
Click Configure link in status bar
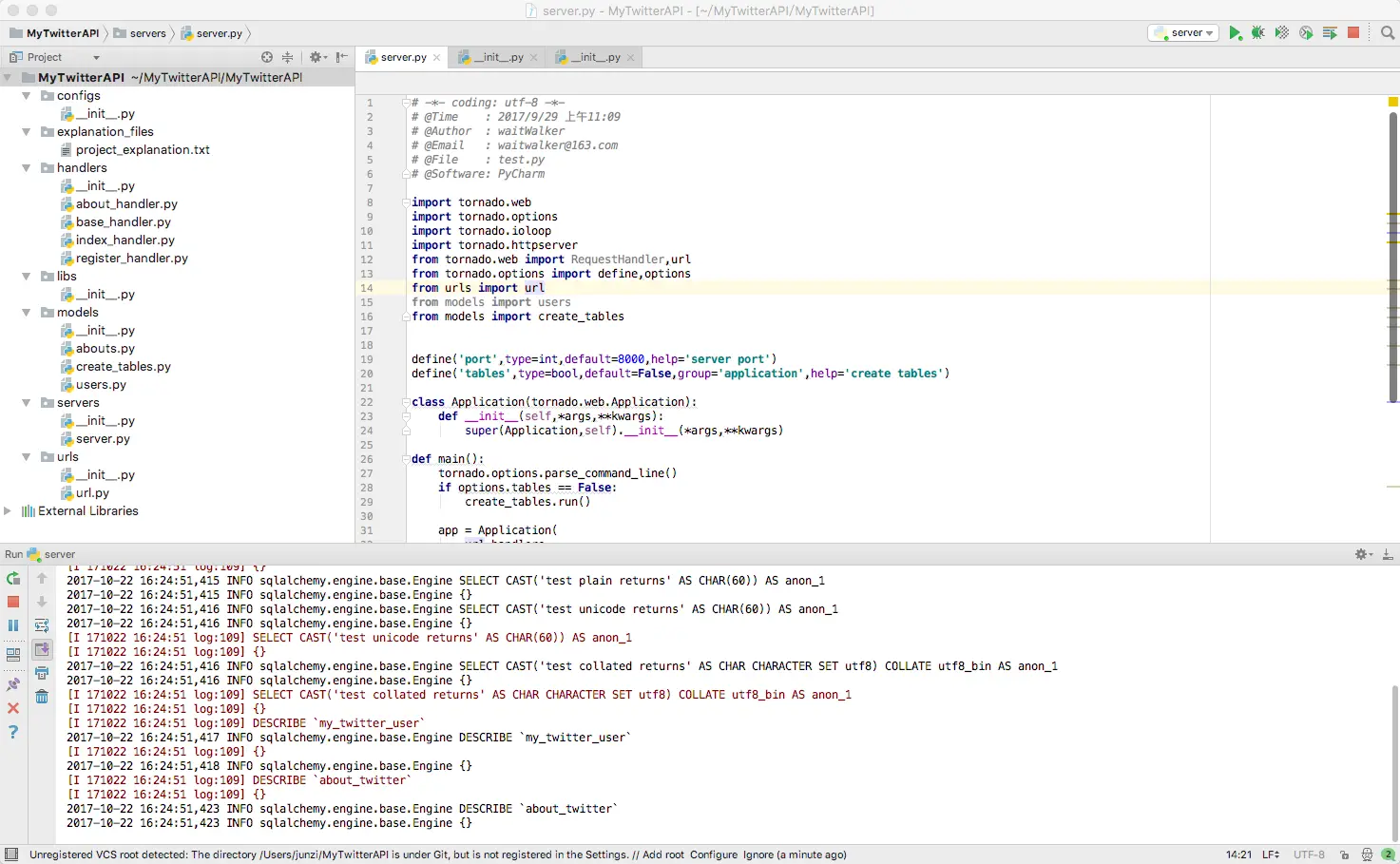pyautogui.click(x=713, y=854)
